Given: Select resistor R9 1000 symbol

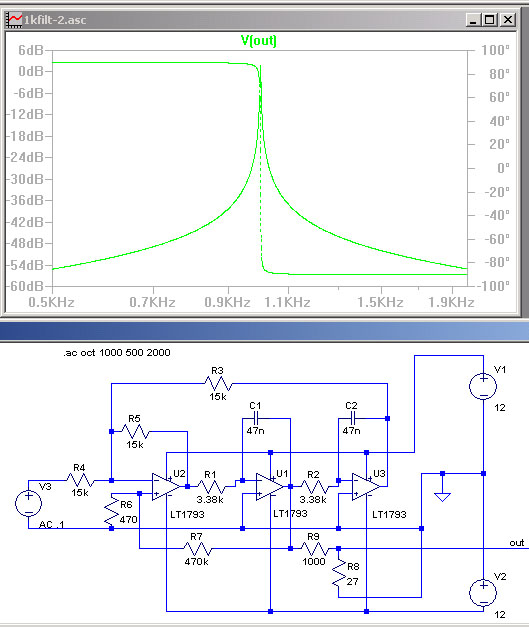Looking at the screenshot, I should tap(314, 549).
